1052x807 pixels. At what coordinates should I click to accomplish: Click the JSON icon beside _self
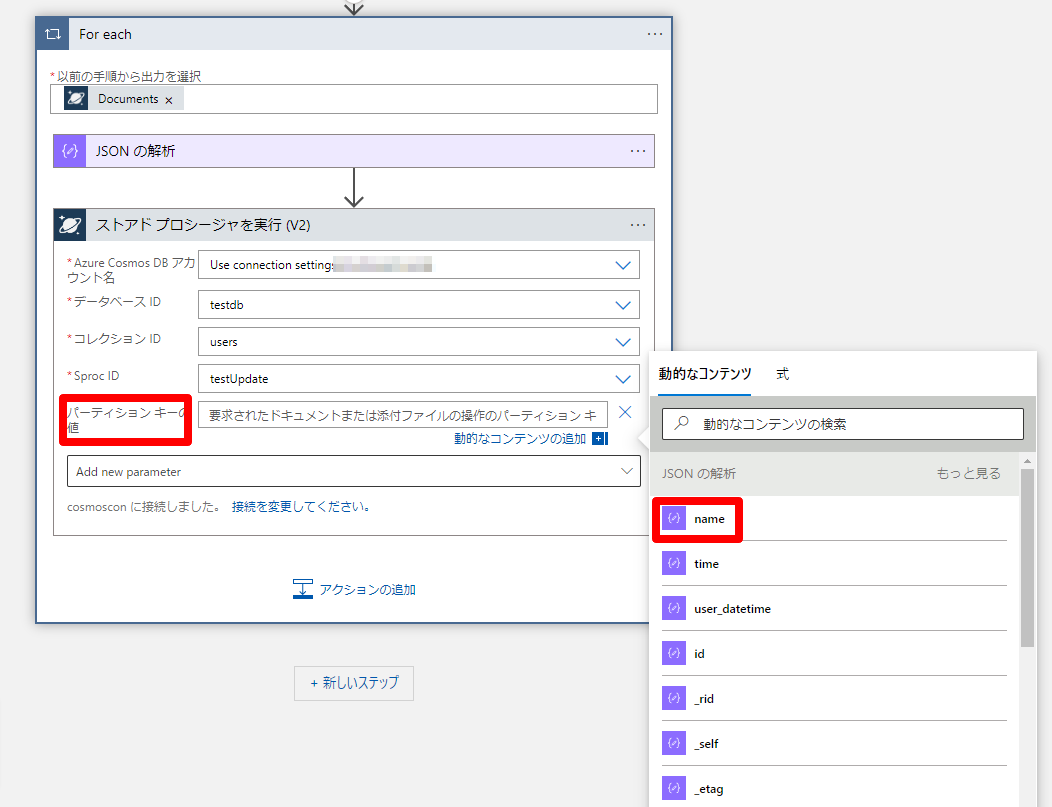[x=674, y=743]
